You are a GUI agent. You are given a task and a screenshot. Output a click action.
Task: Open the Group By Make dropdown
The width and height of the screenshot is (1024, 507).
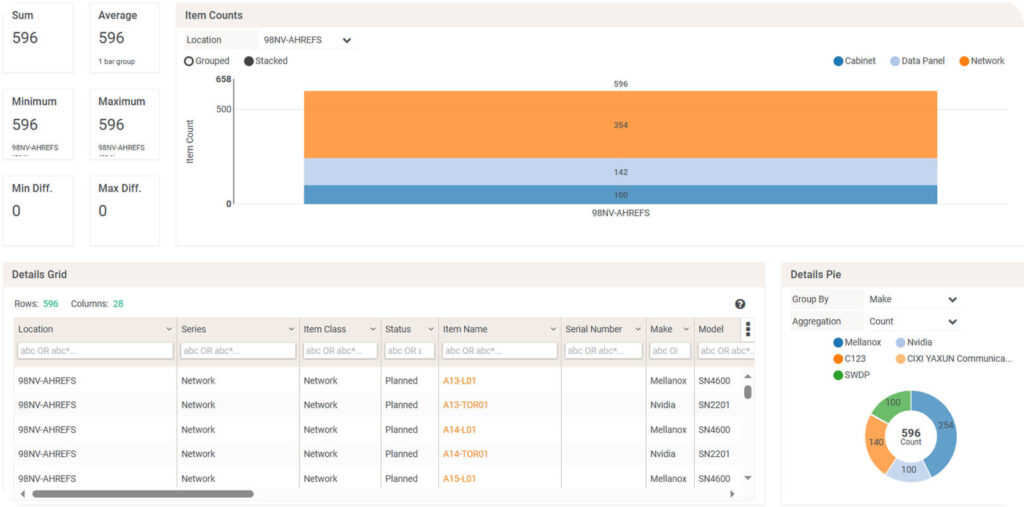click(x=913, y=299)
